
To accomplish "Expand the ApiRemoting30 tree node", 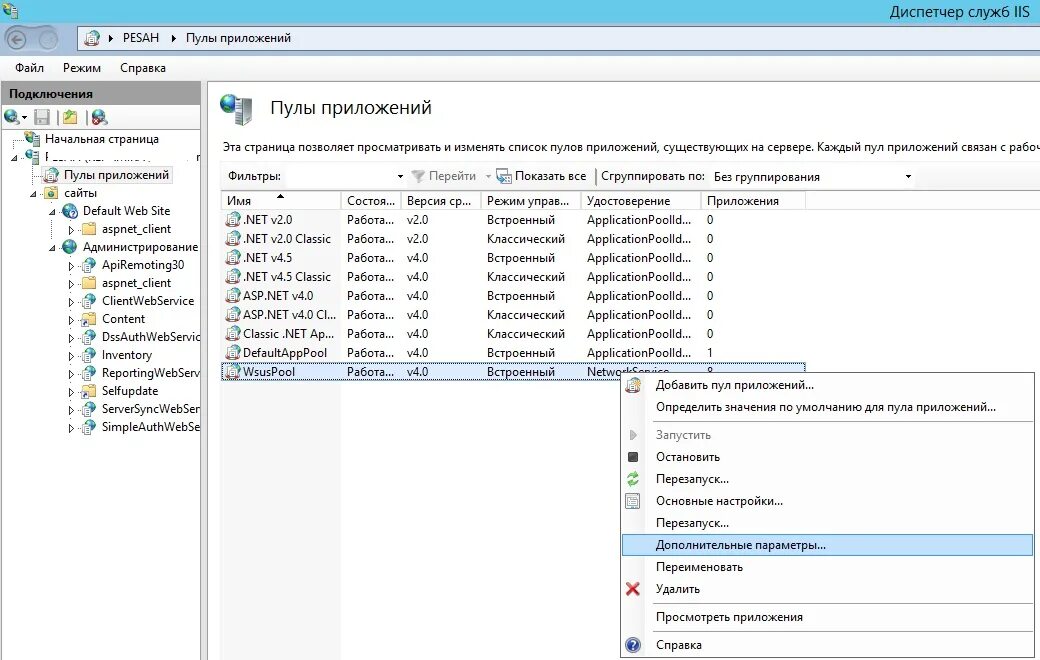I will pyautogui.click(x=71, y=266).
